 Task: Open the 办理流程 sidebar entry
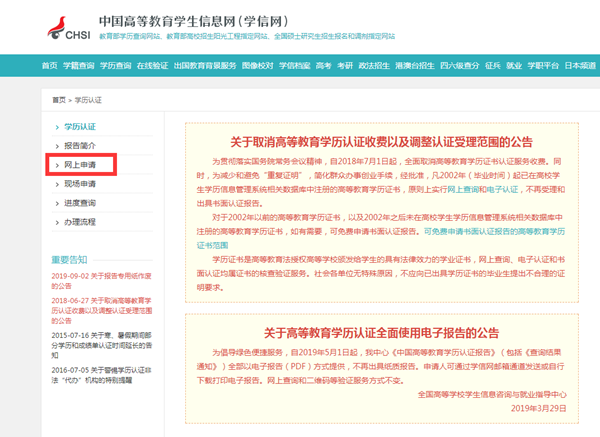click(x=80, y=222)
